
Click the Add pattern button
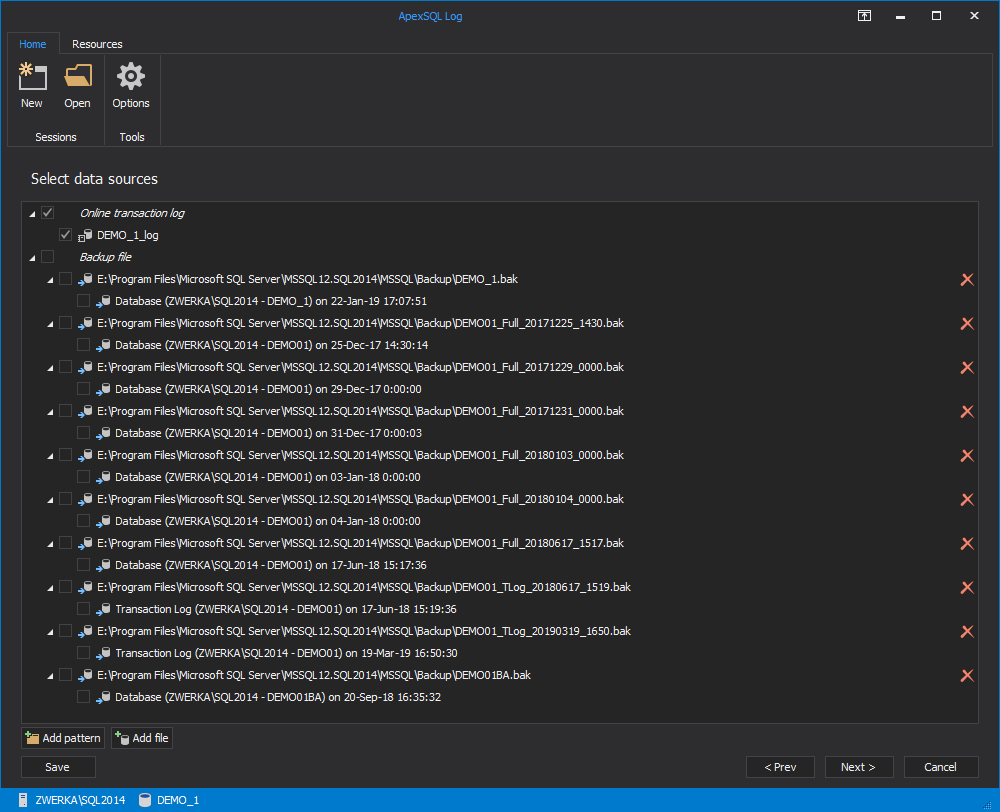(63, 738)
